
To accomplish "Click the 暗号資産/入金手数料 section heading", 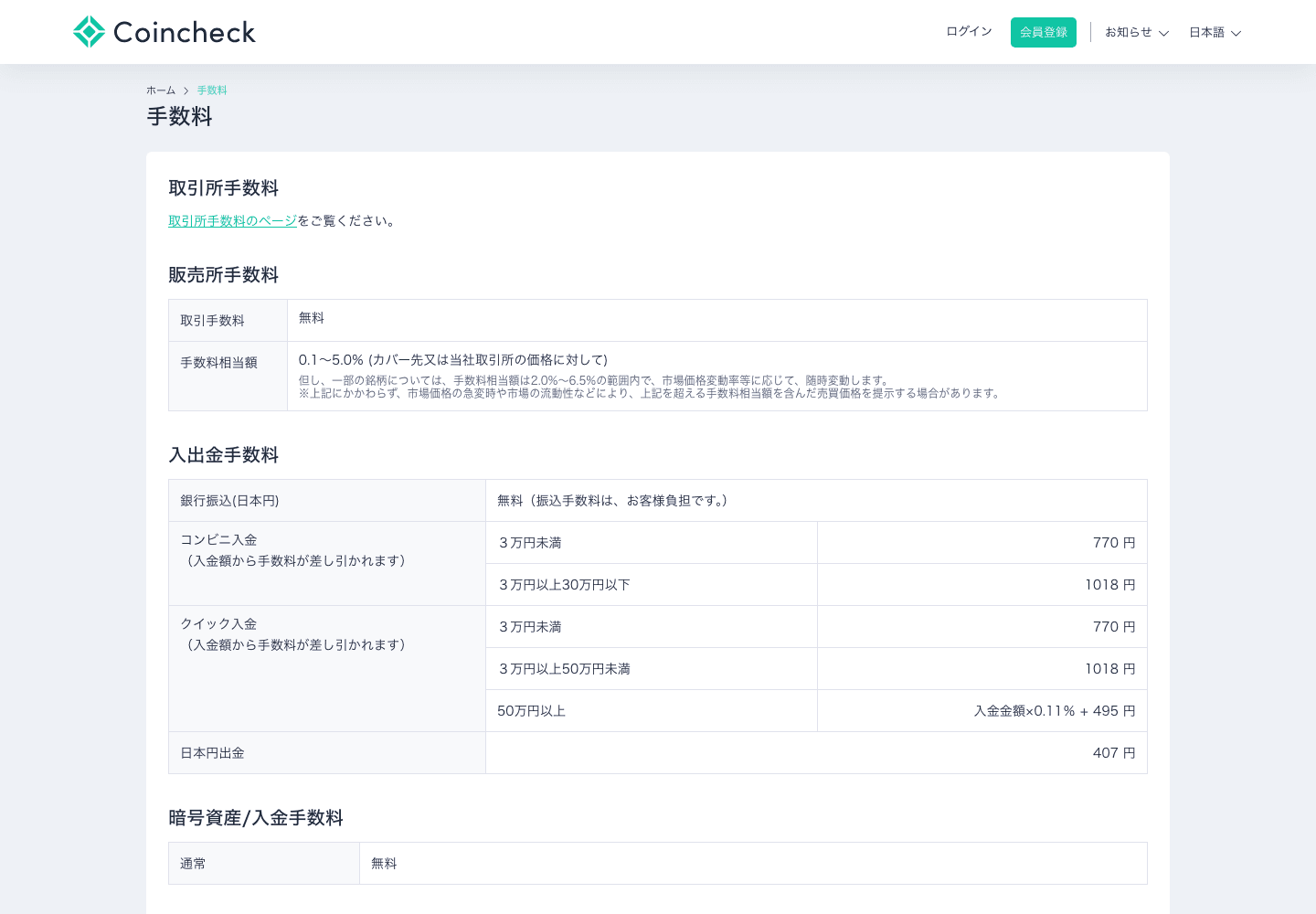I will (x=256, y=818).
